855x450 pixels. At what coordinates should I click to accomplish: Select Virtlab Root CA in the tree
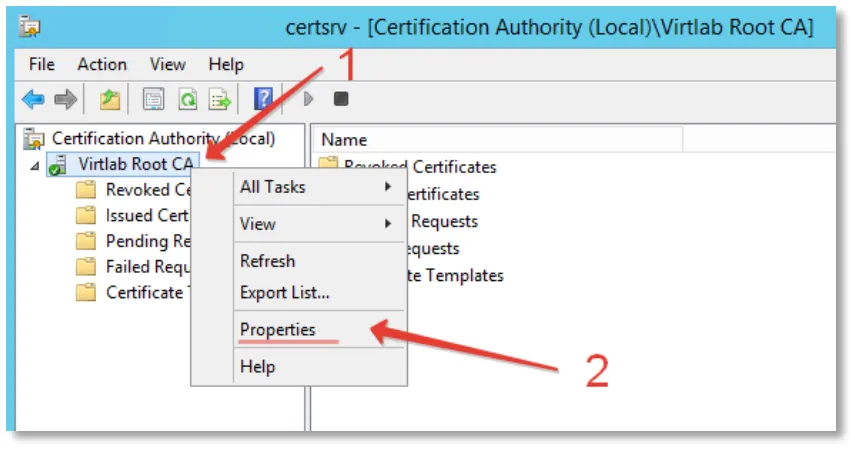point(136,164)
